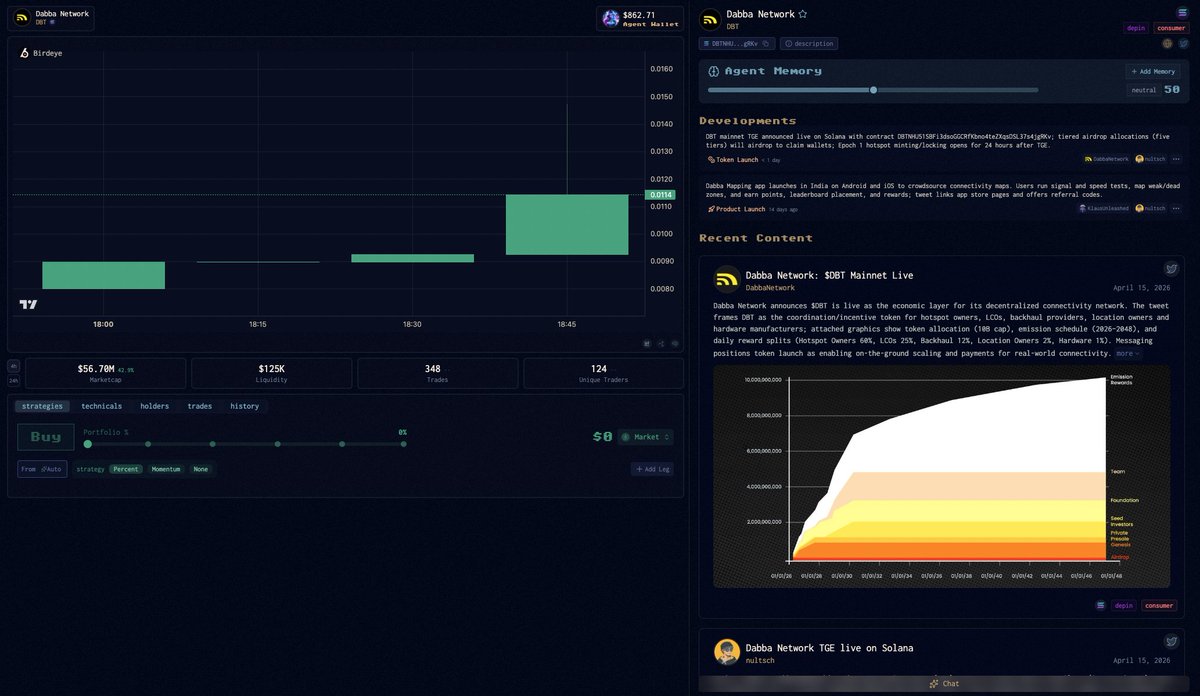This screenshot has width=1200, height=696.
Task: Switch stats timeframe to 24h
Action: [x=14, y=380]
